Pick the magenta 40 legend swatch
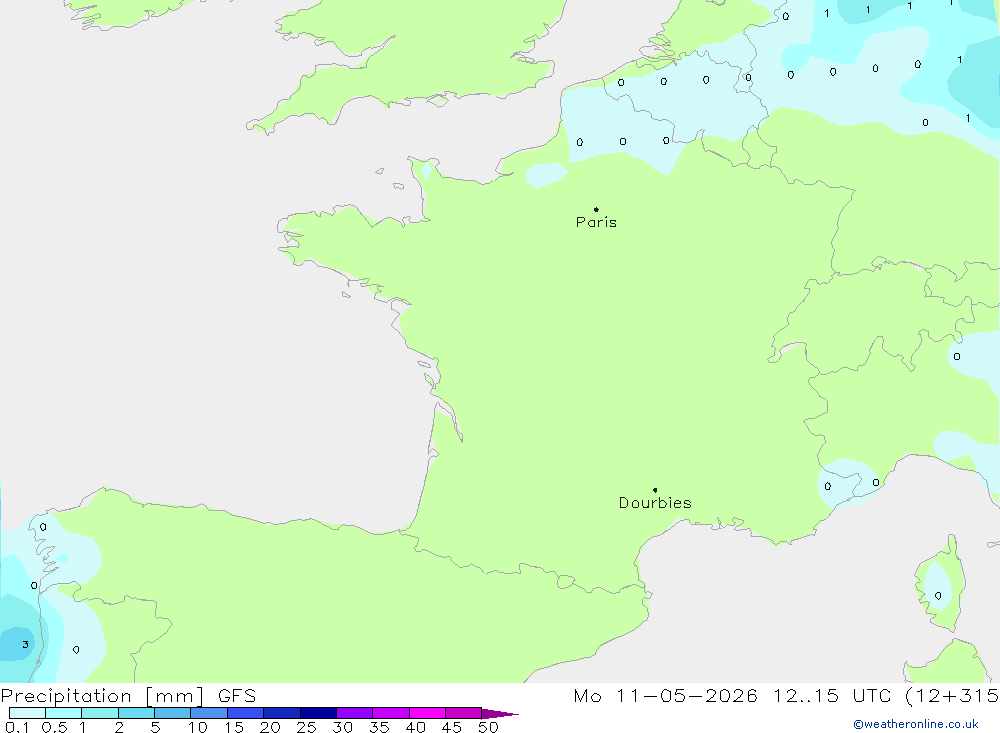This screenshot has height=733, width=1000. 427,713
